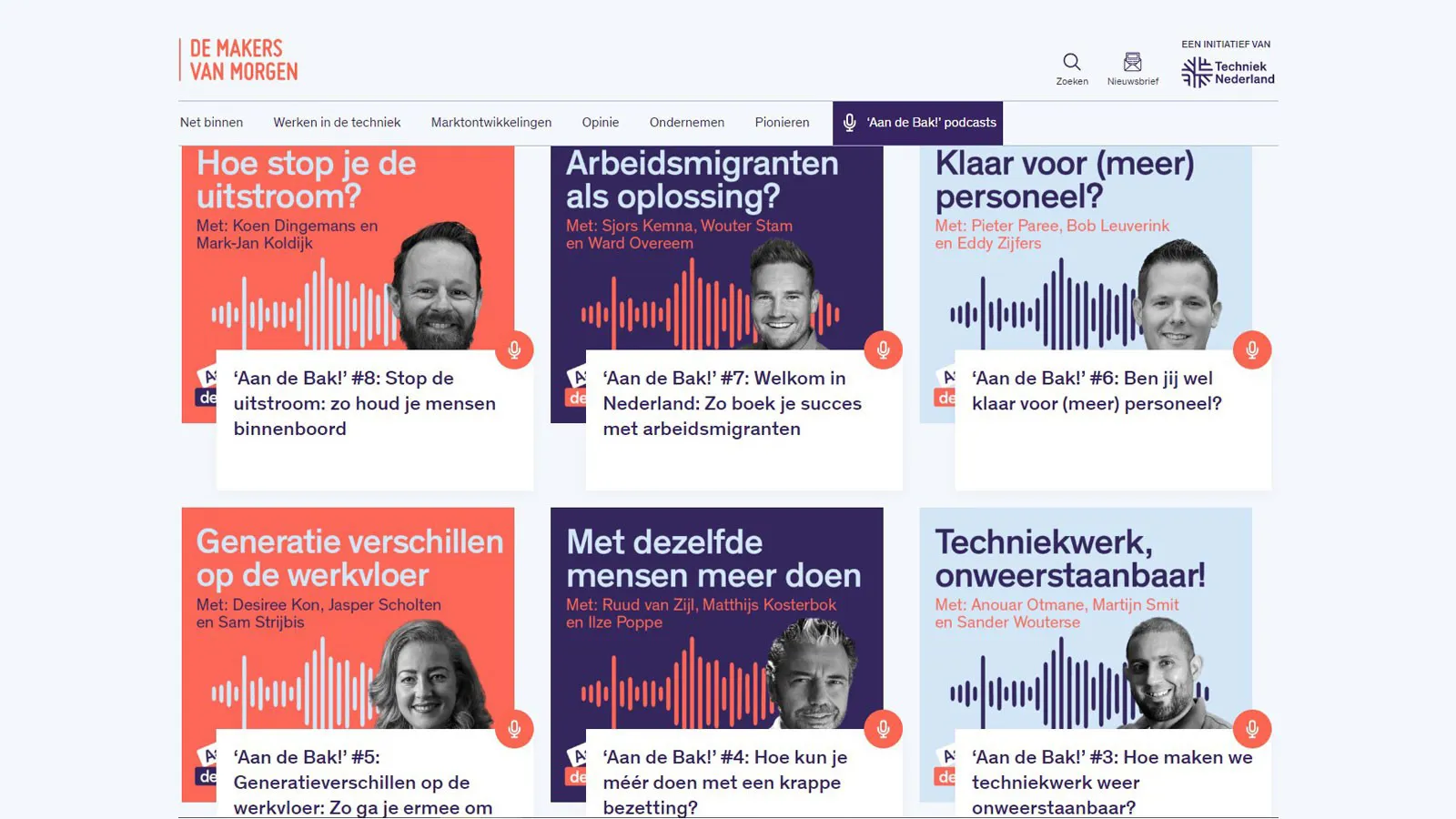The width and height of the screenshot is (1456, 819).
Task: Click microphone icon on podcast #4 card
Action: click(x=883, y=729)
